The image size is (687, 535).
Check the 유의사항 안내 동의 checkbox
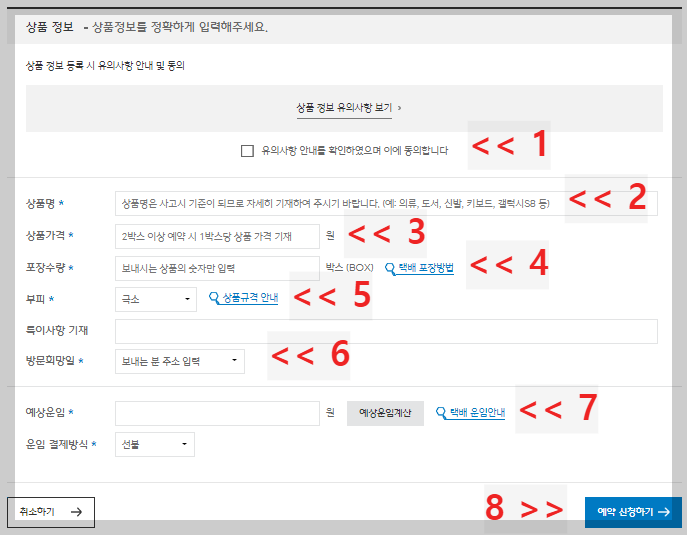[247, 151]
